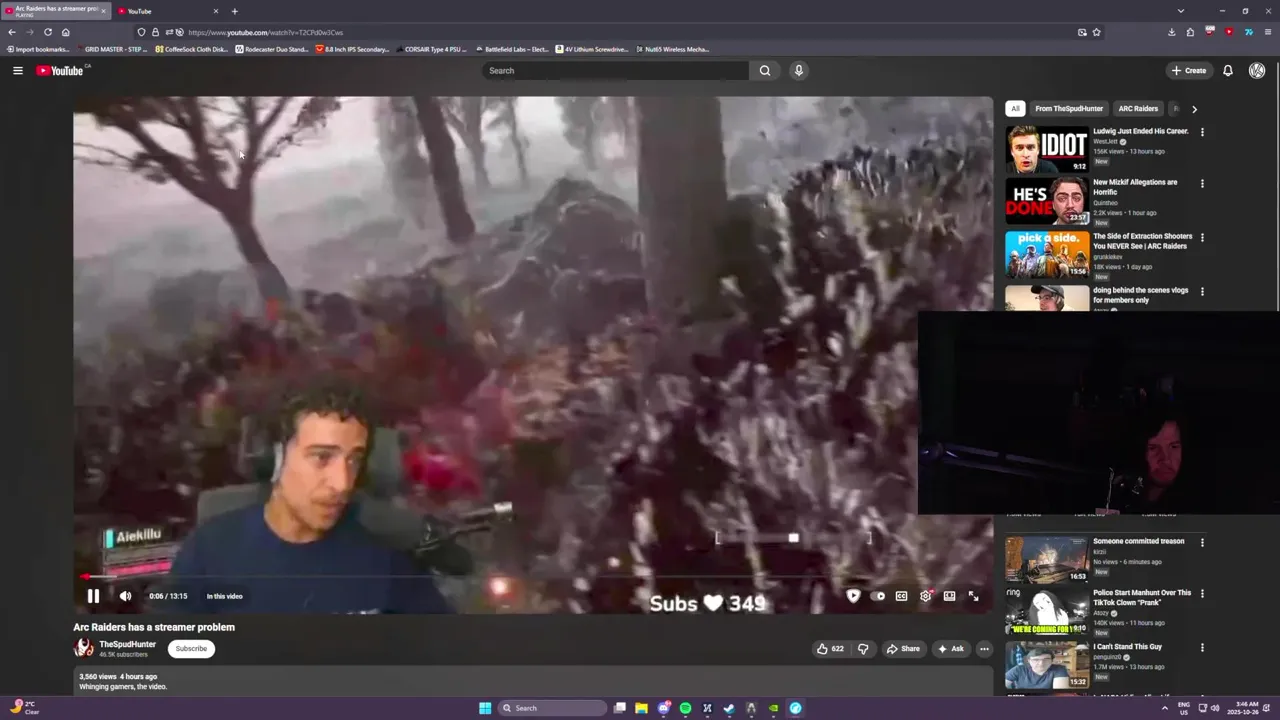Toggle autoplay switch in the player
Viewport: 1280px width, 720px height.
tap(879, 596)
